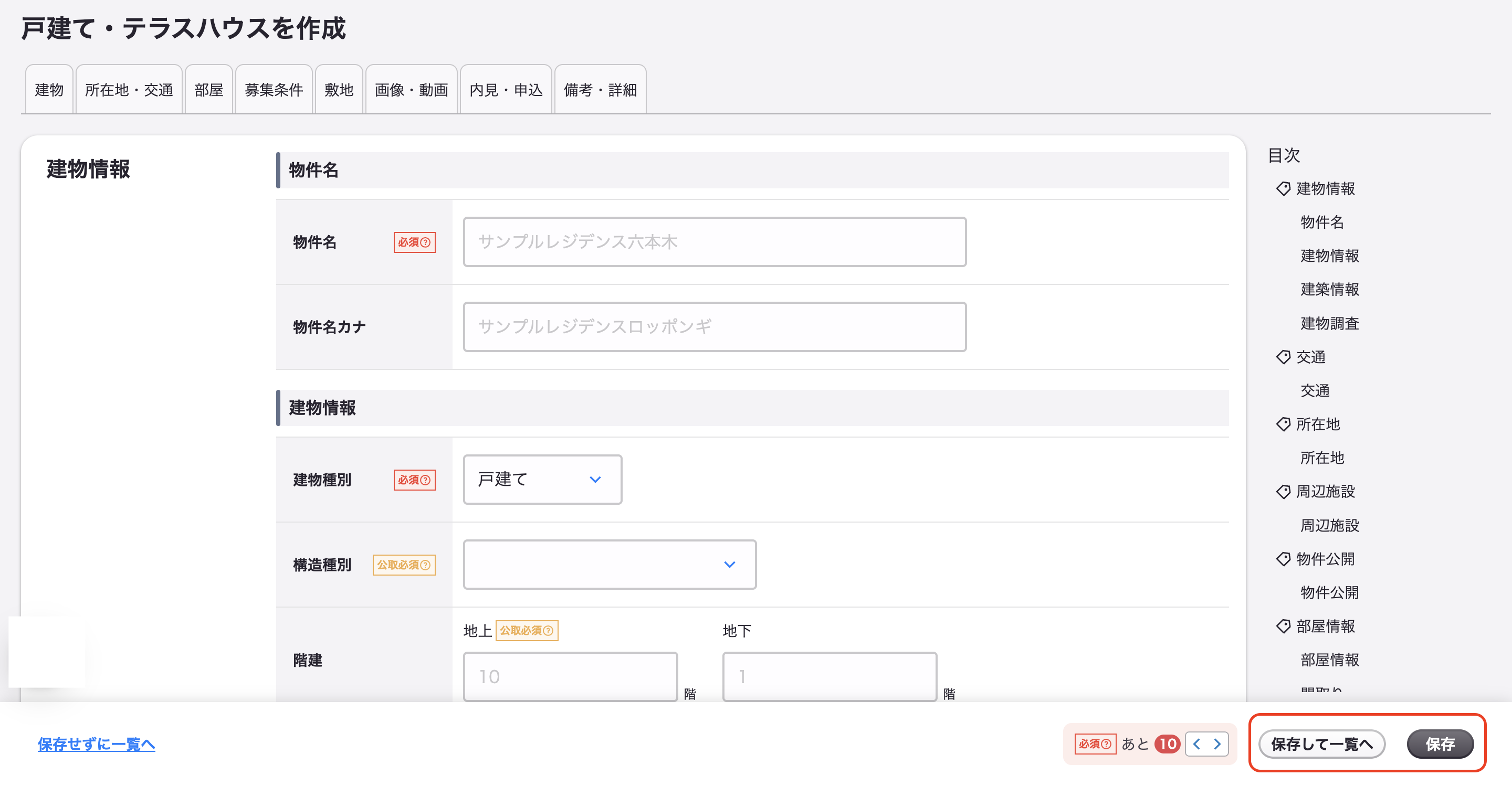Jump to 部屋情報 section heading in 目次
The image size is (1512, 786).
tap(1325, 626)
